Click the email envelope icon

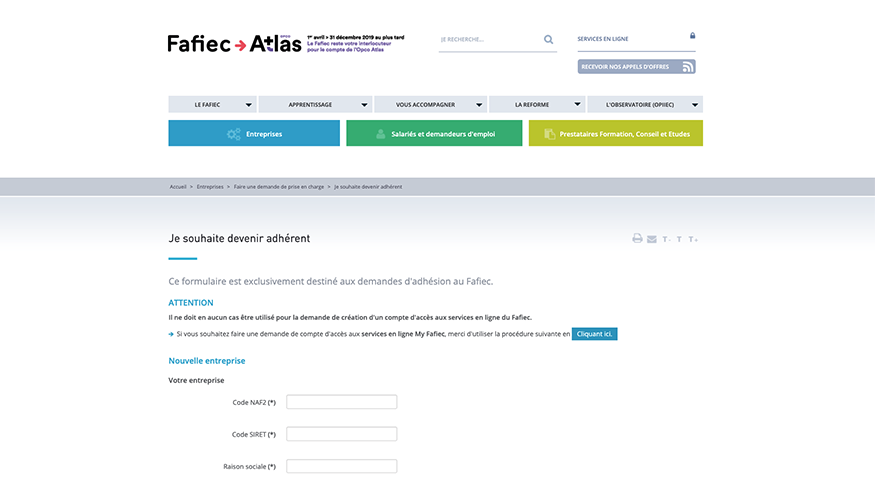652,239
